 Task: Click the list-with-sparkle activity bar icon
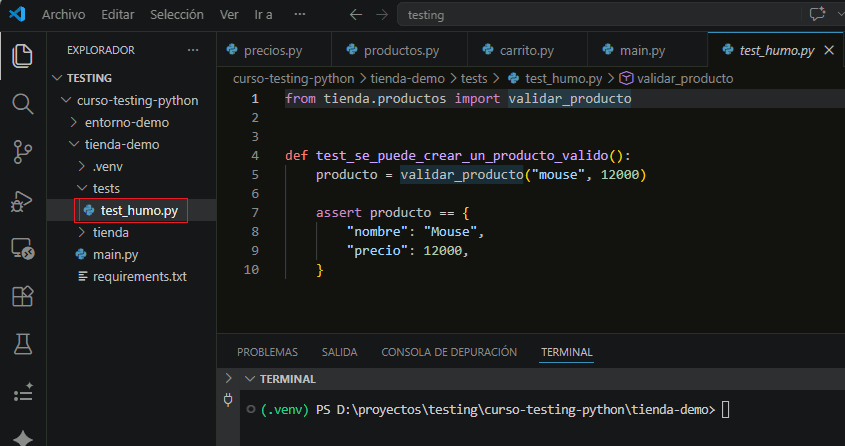tap(23, 392)
